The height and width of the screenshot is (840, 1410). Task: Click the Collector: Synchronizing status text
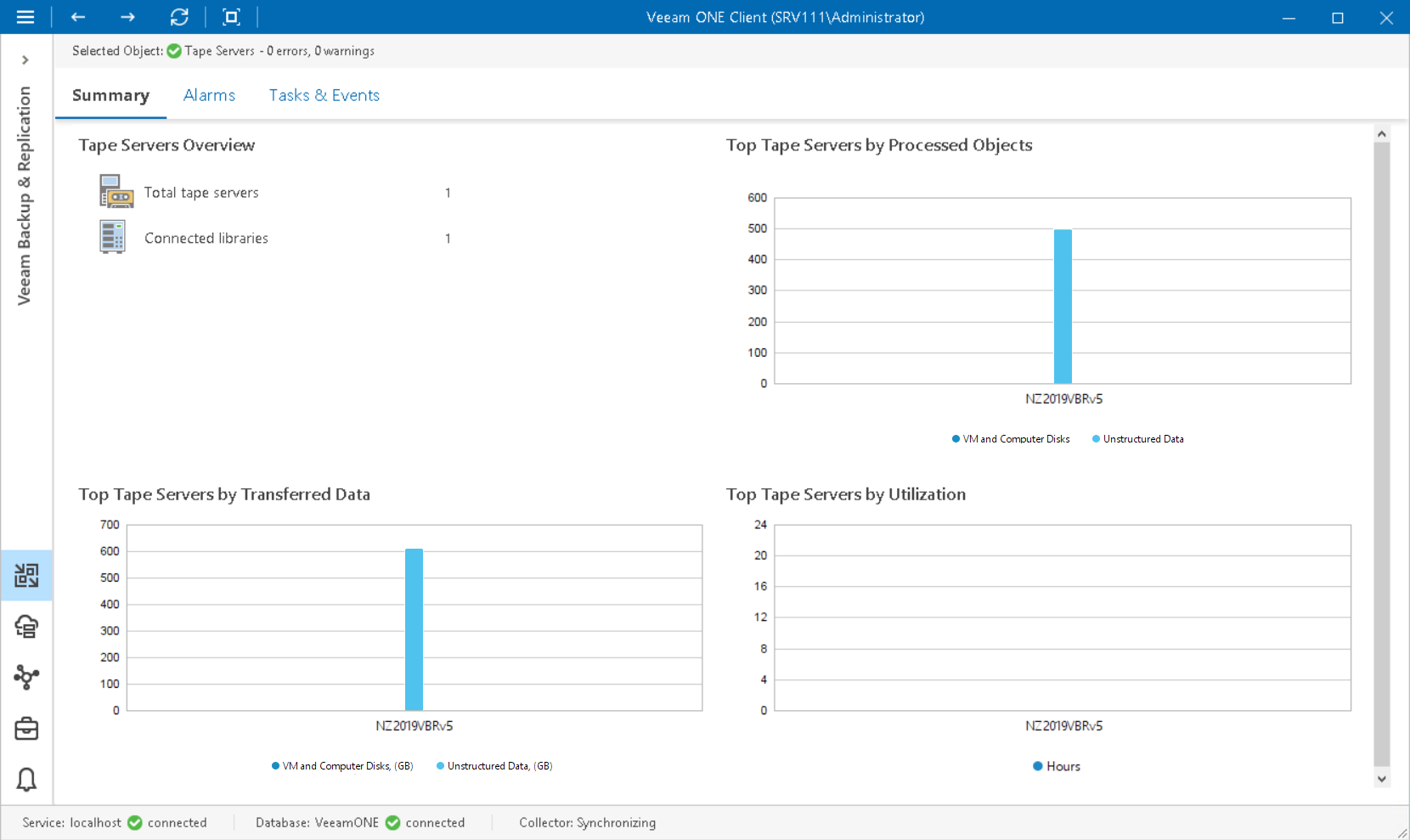[x=588, y=823]
